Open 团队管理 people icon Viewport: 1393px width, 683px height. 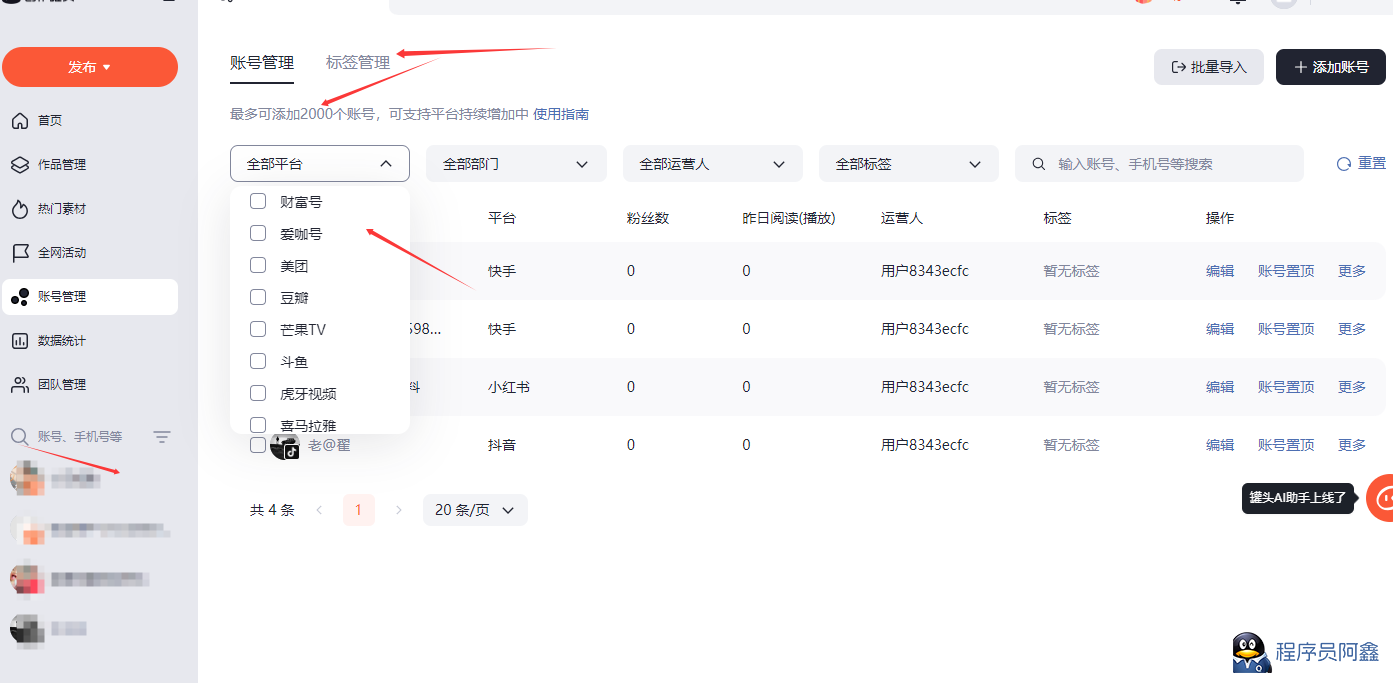[x=19, y=385]
